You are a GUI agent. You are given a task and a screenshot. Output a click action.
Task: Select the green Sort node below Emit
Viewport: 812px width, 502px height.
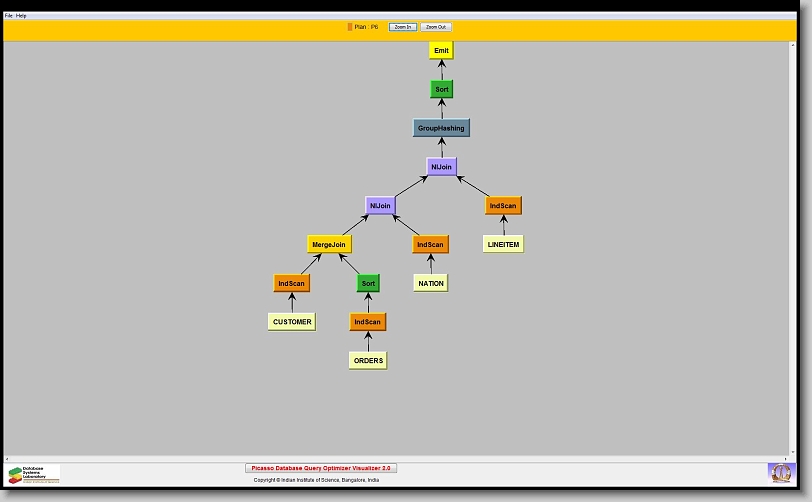point(441,89)
